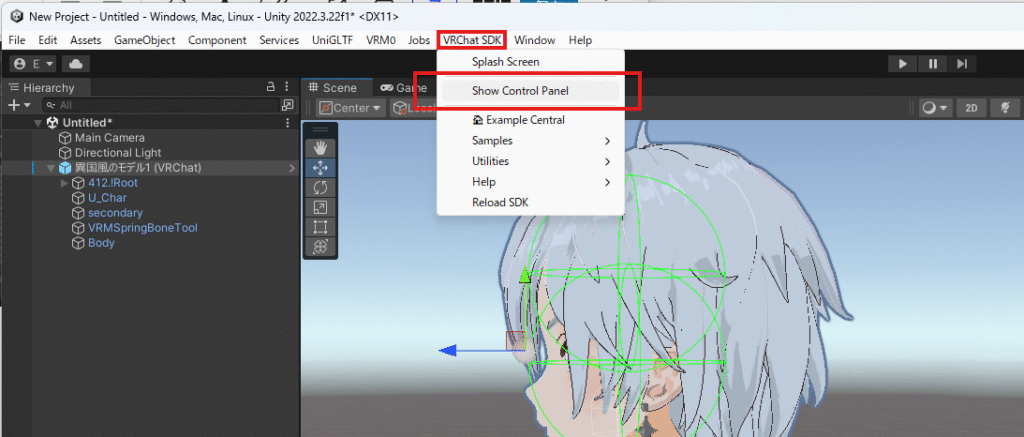Click the Unity logo in title bar

(x=16, y=16)
